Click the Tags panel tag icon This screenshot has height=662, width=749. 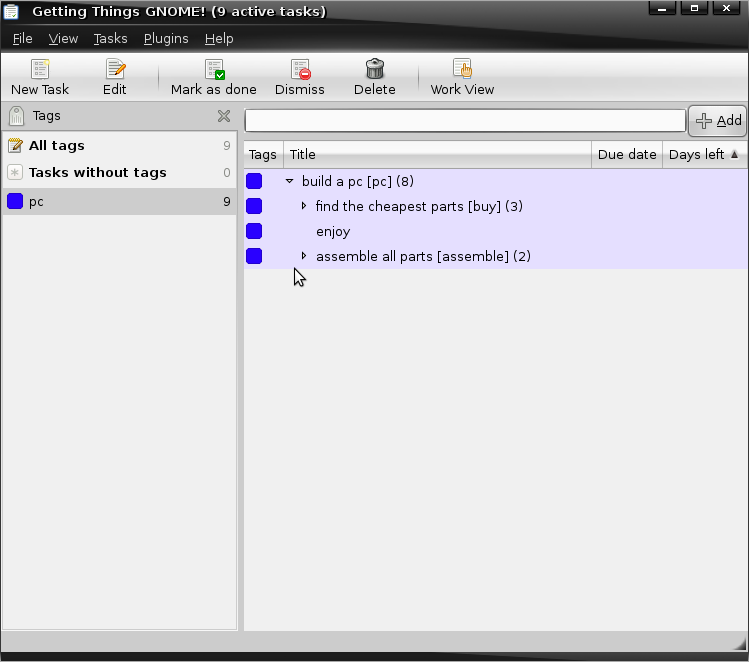click(x=16, y=116)
